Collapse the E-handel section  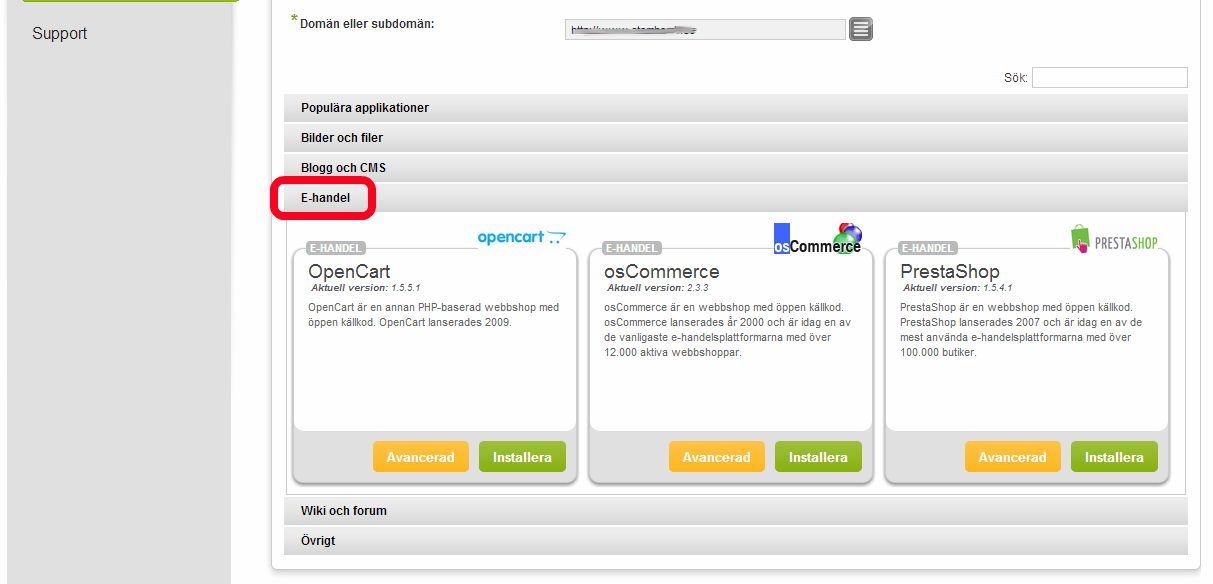point(326,198)
